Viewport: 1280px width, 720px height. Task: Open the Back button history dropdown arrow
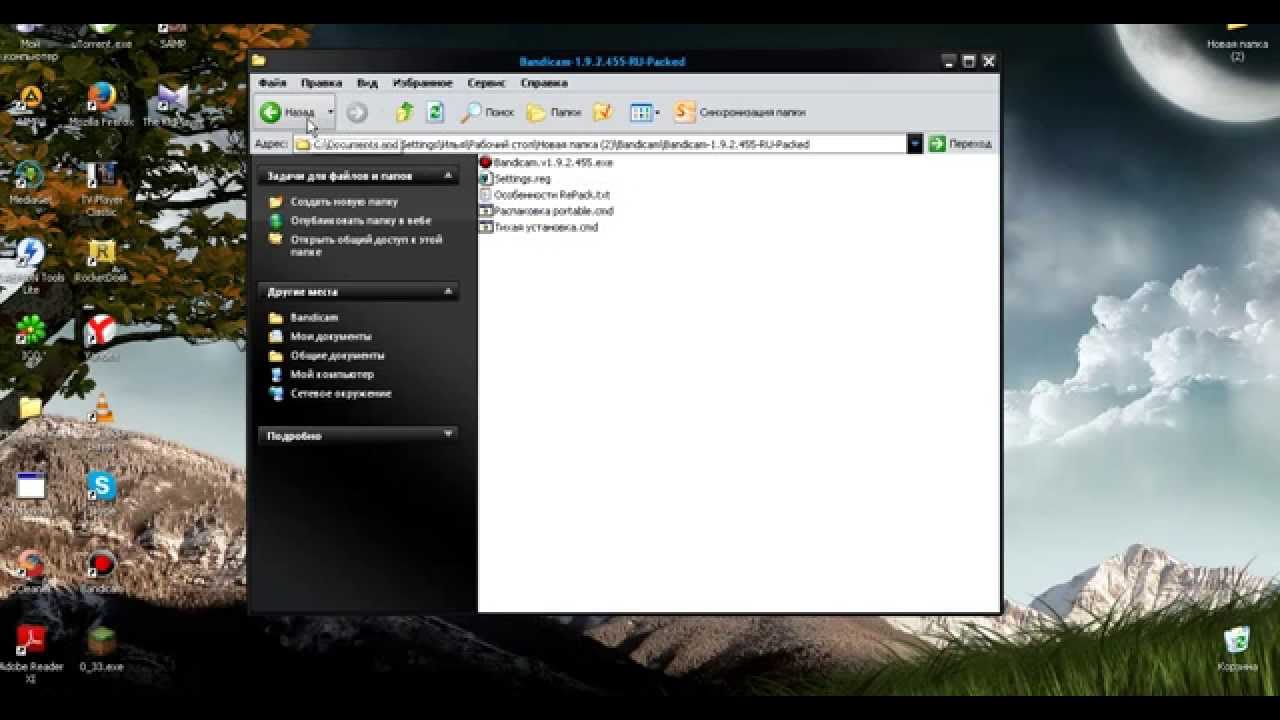coord(330,112)
